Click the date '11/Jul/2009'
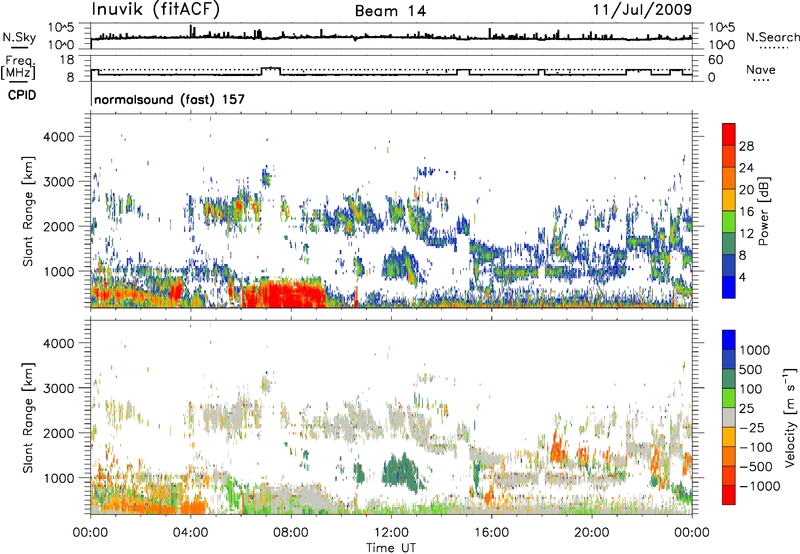The height and width of the screenshot is (554, 800). (x=642, y=10)
